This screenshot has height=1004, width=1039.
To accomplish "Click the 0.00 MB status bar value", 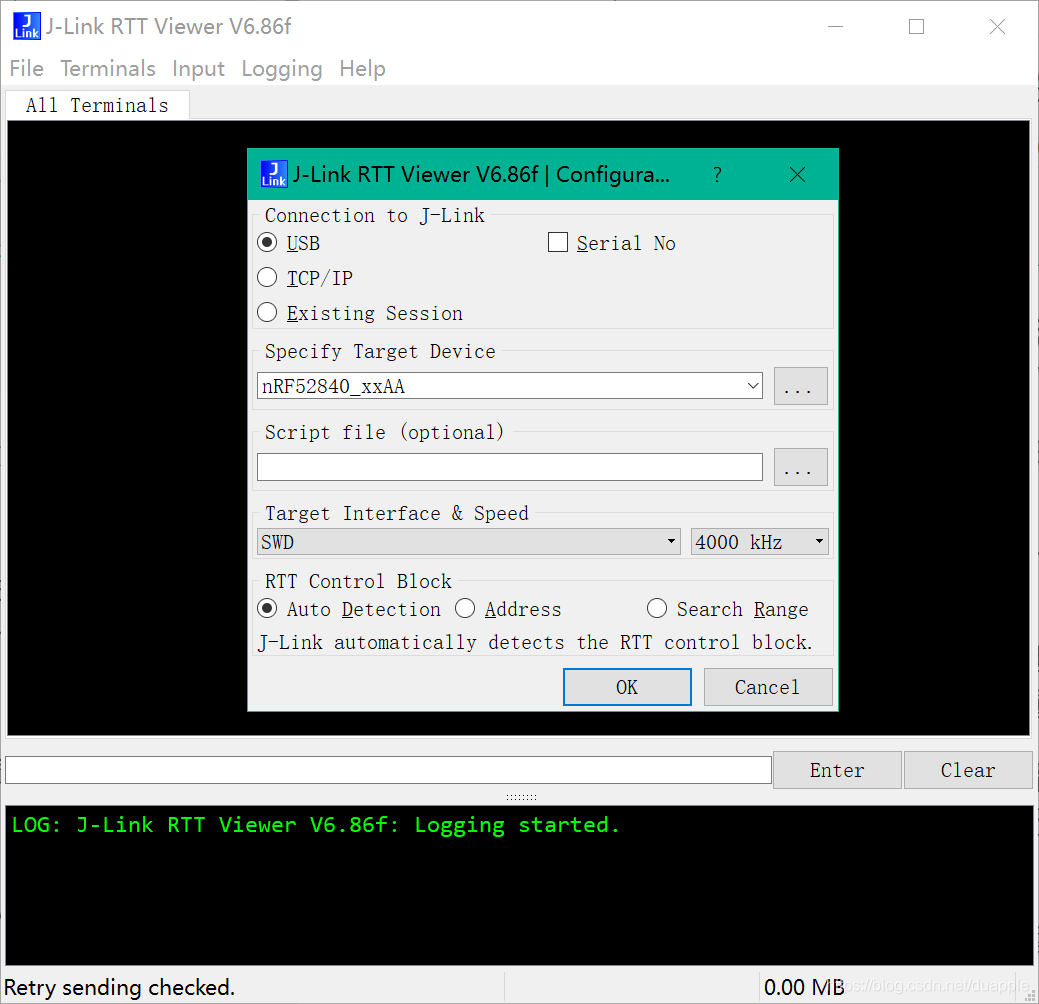I will pyautogui.click(x=804, y=987).
